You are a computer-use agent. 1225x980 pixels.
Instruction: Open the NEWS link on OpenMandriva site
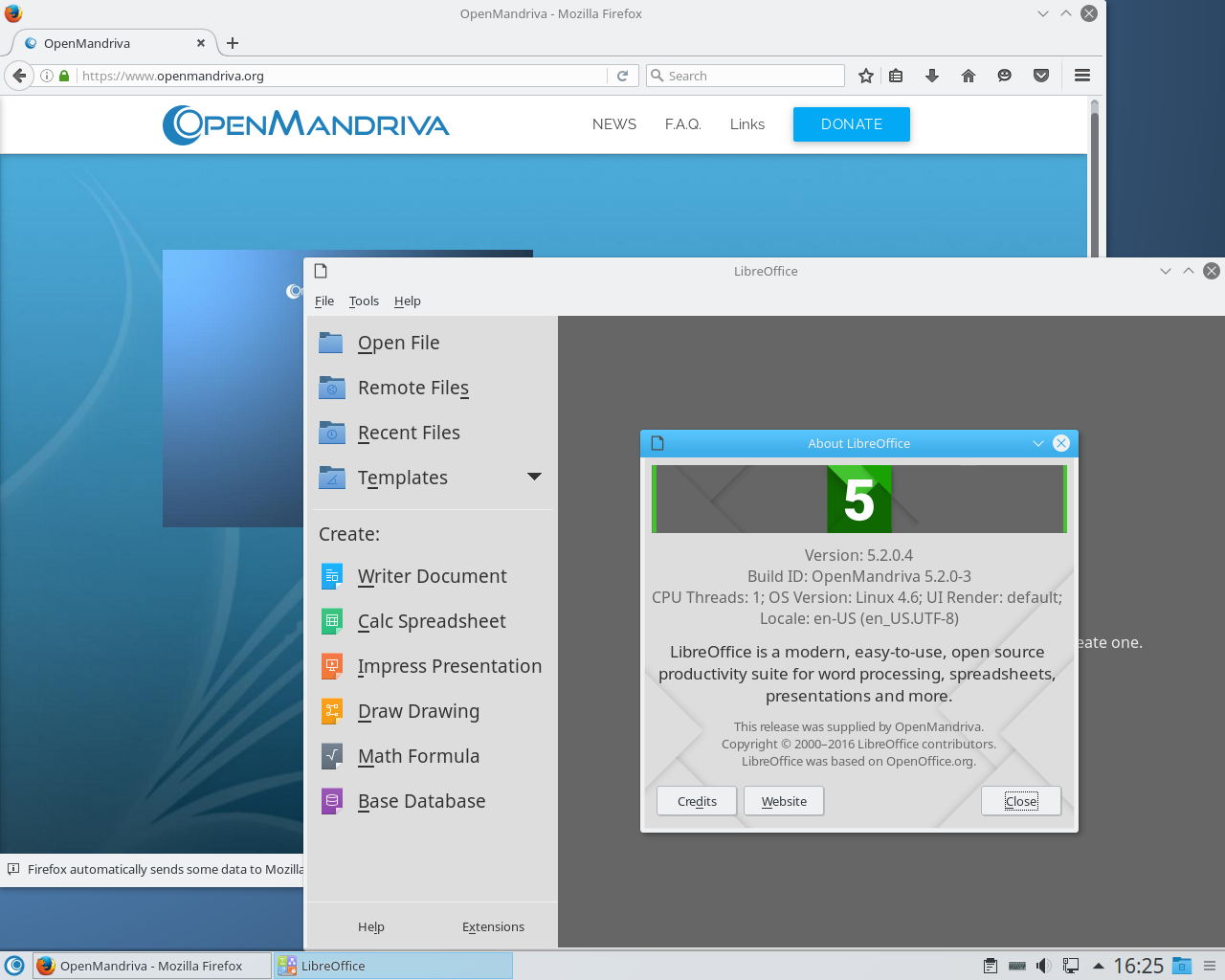coord(614,124)
